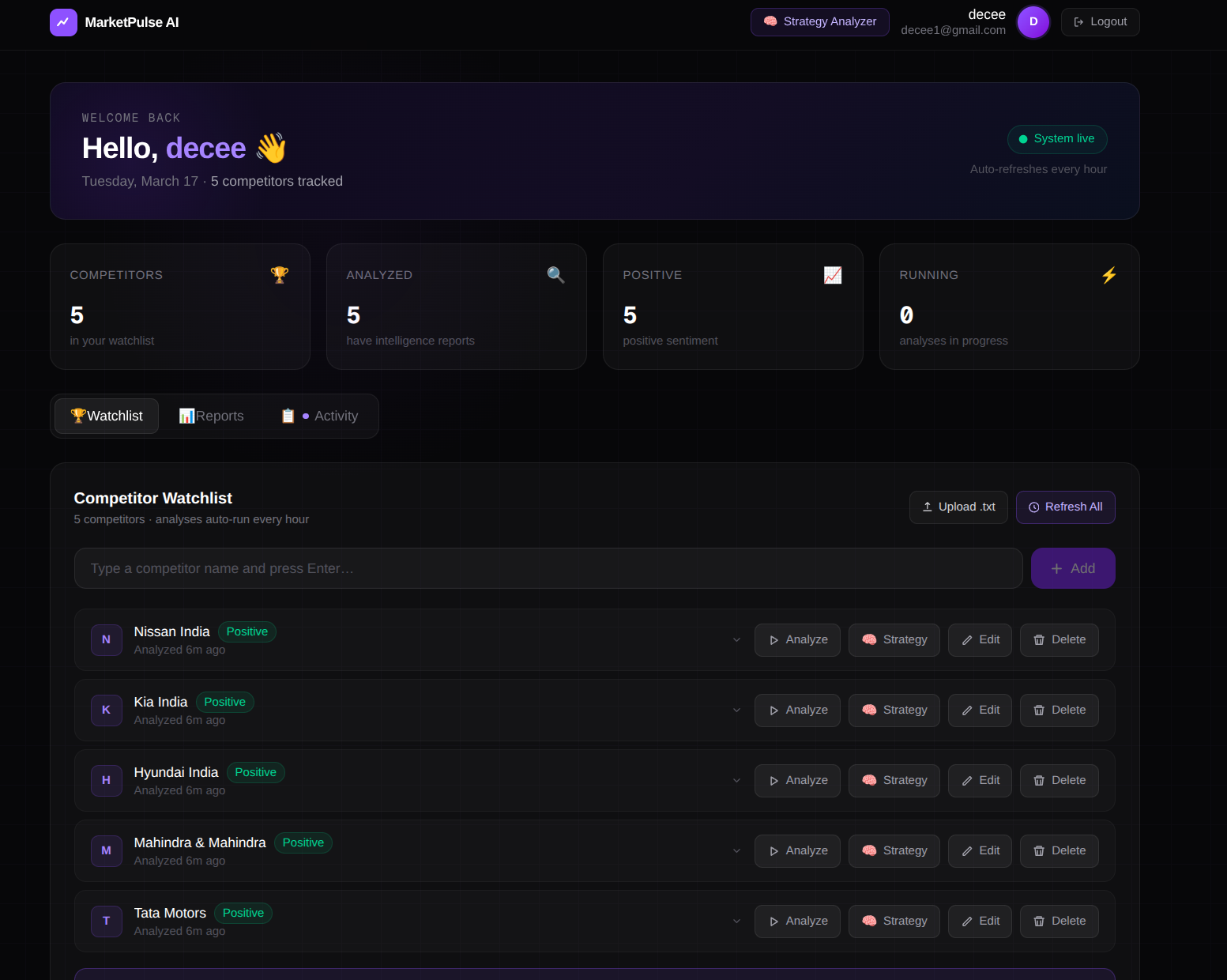Click Refresh All analyses
The image size is (1227, 980).
[1065, 507]
